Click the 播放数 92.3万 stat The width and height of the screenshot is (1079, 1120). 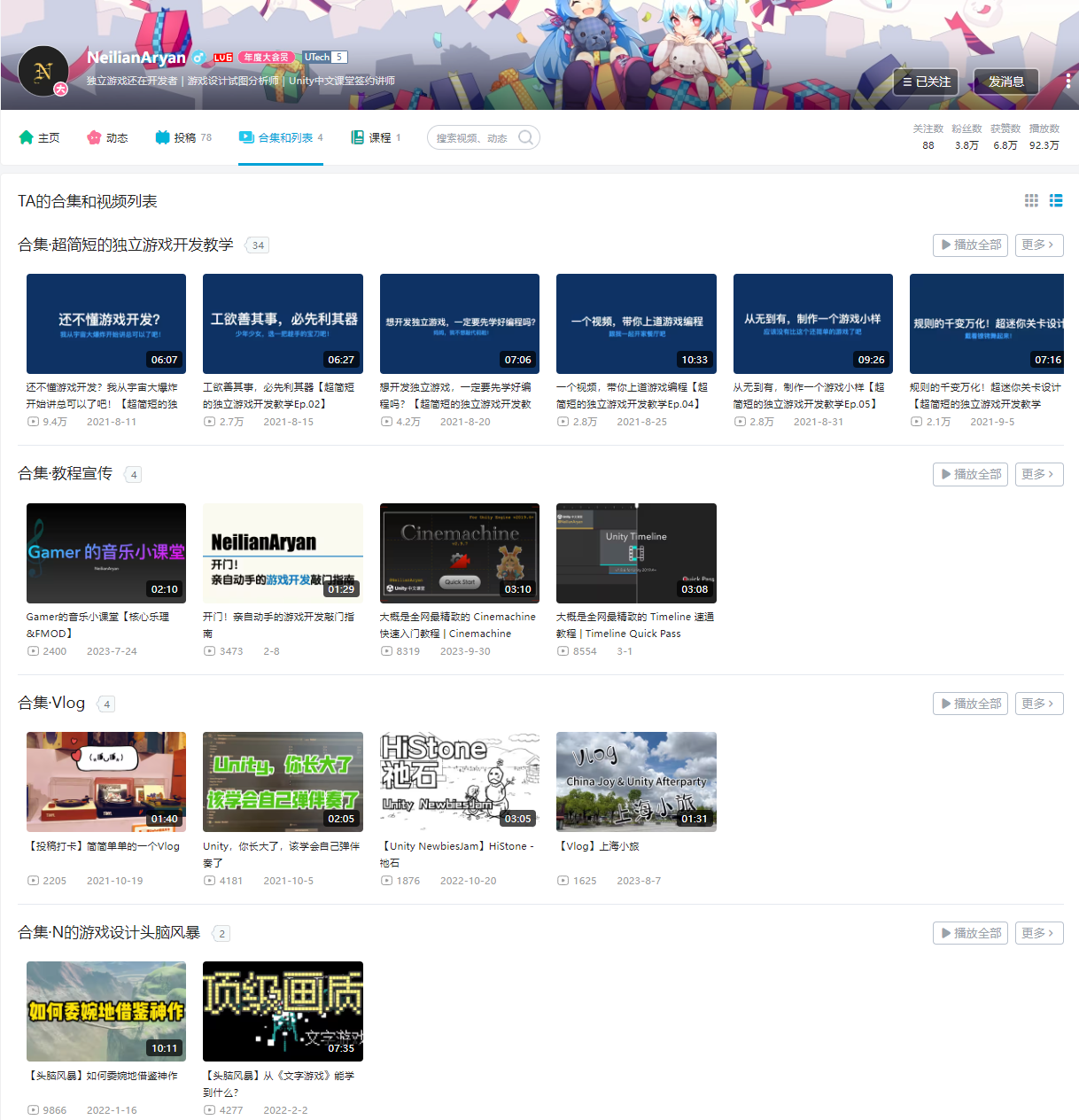[1044, 136]
